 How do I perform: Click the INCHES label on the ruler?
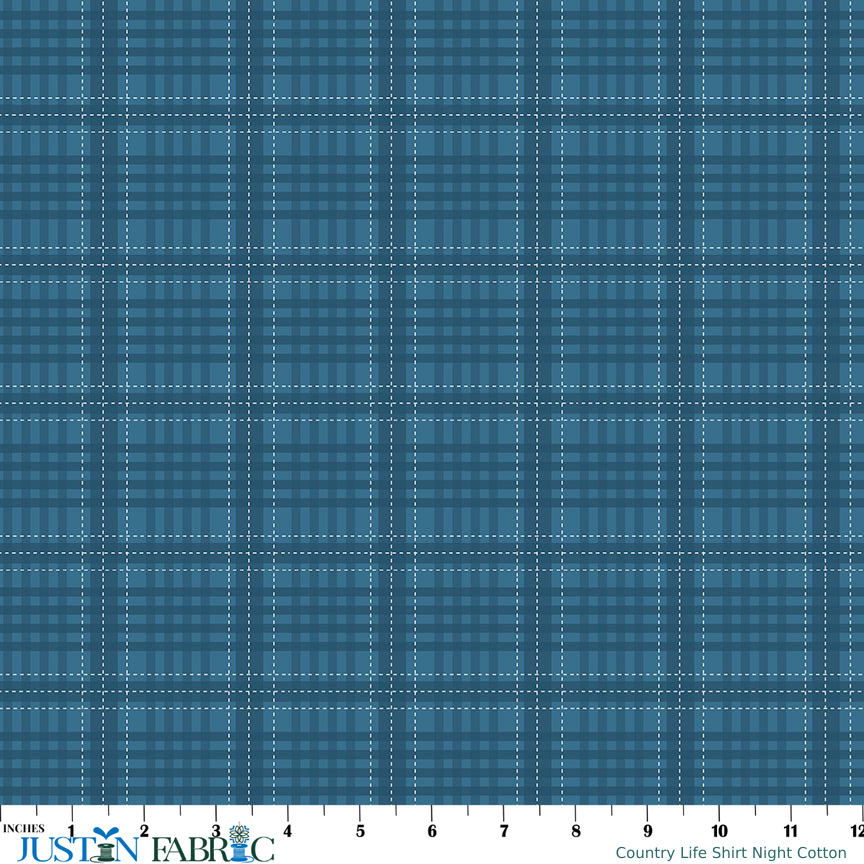[x=23, y=827]
